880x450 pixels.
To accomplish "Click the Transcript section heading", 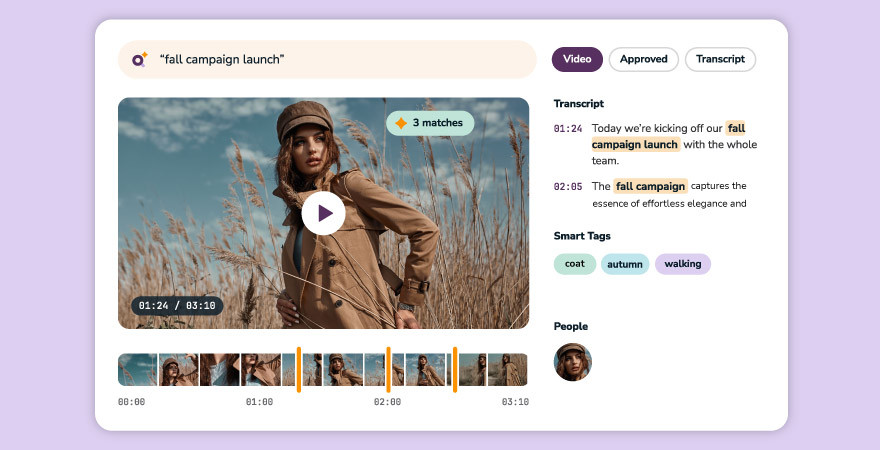I will click(579, 103).
